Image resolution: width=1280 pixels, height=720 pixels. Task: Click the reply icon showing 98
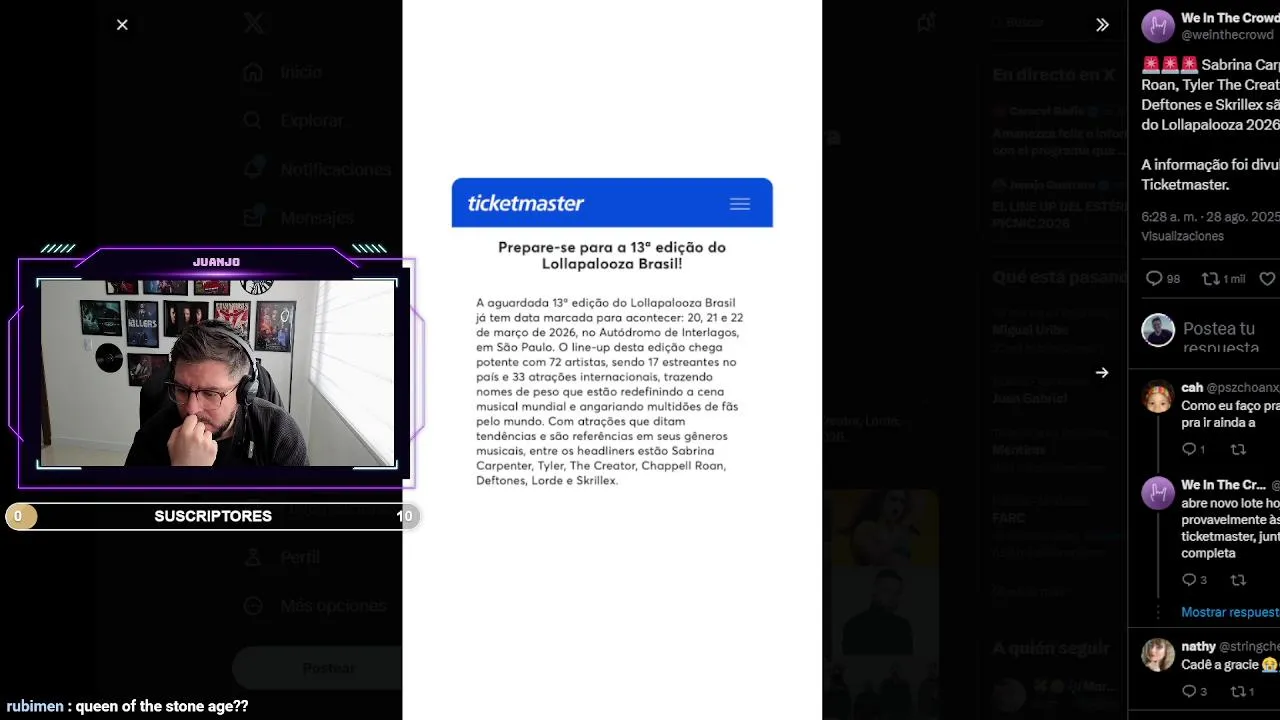[x=1163, y=279]
